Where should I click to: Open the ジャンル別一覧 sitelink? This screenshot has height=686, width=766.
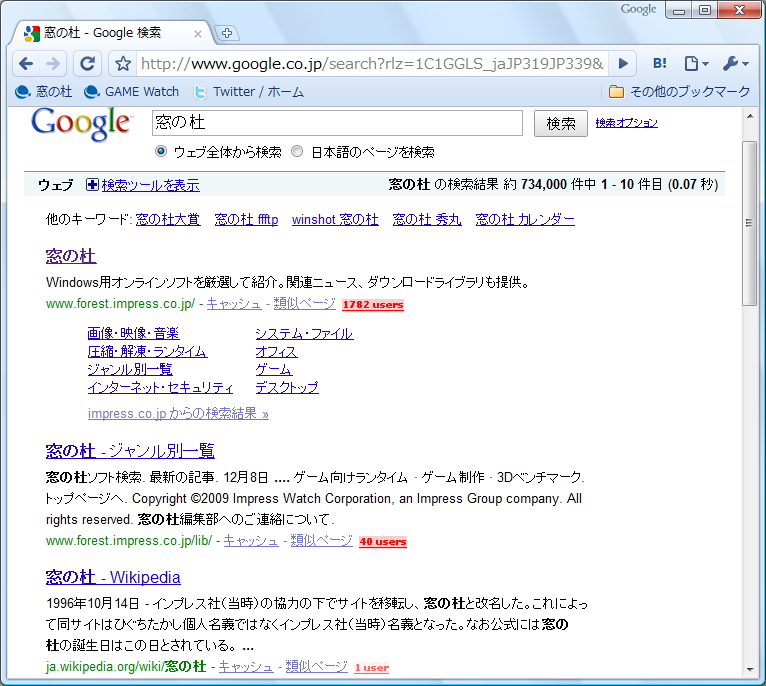130,369
